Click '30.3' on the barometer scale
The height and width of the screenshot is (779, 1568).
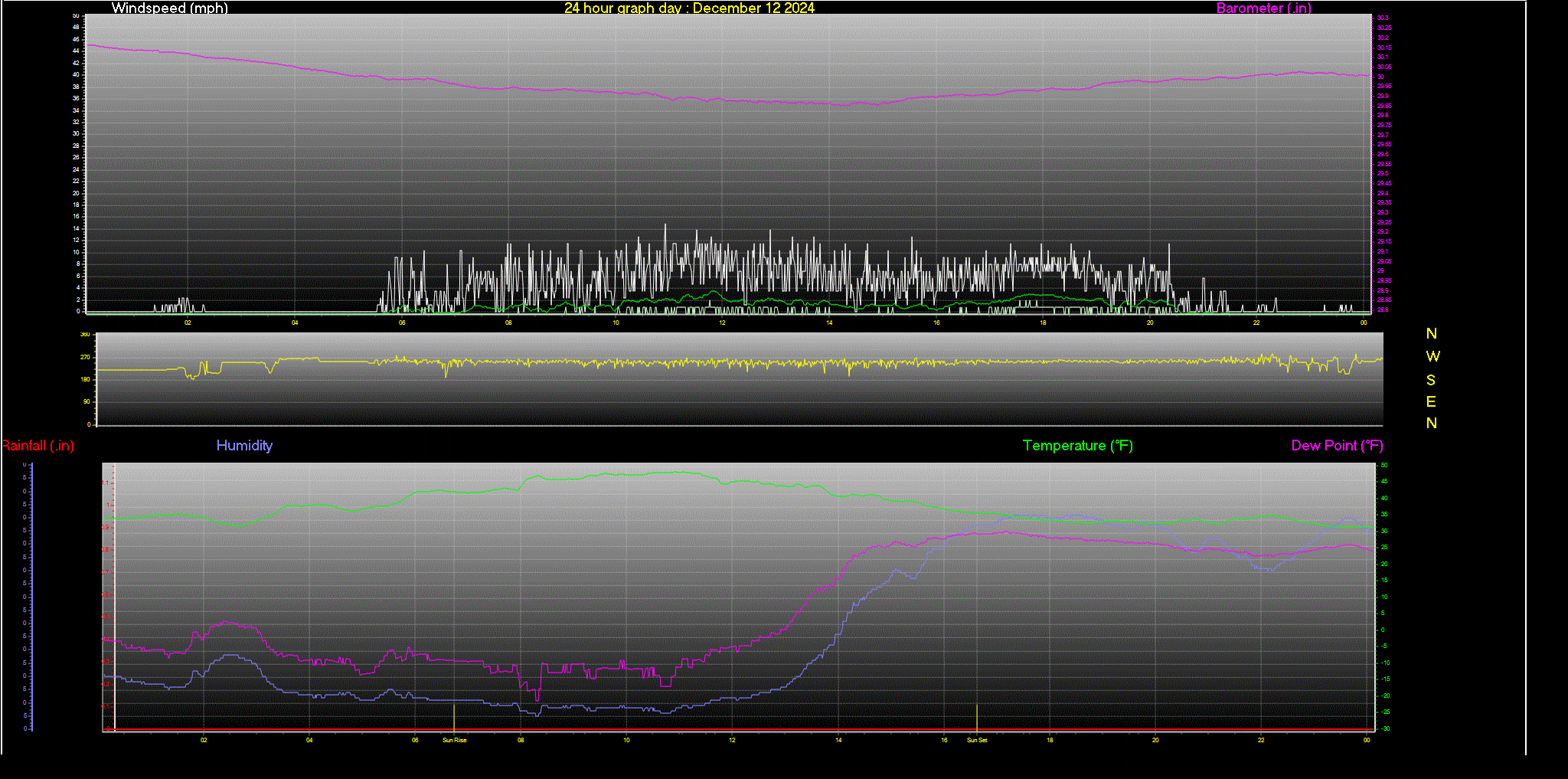point(1383,18)
